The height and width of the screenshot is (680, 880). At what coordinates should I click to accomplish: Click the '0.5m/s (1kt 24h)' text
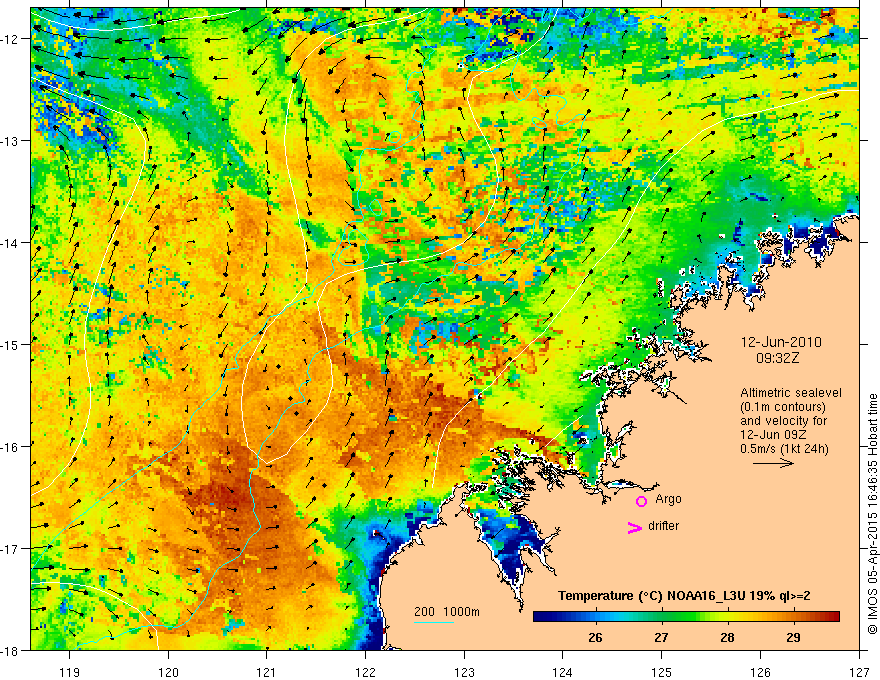(x=785, y=449)
